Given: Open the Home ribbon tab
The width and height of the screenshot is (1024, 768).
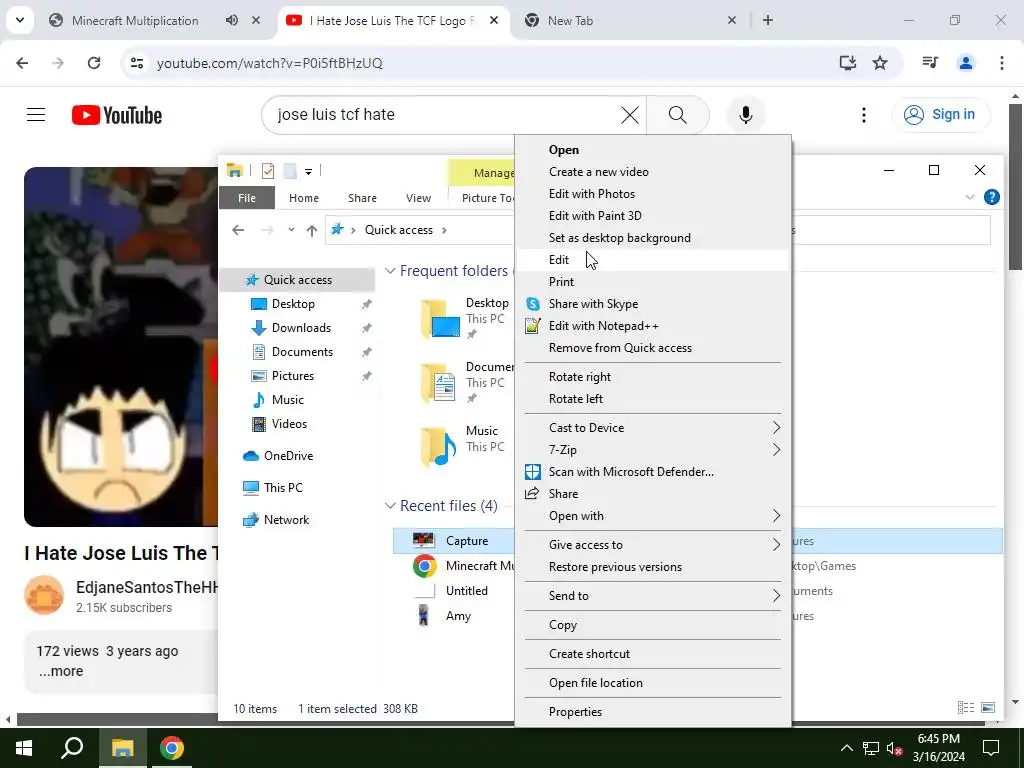Looking at the screenshot, I should tap(304, 198).
